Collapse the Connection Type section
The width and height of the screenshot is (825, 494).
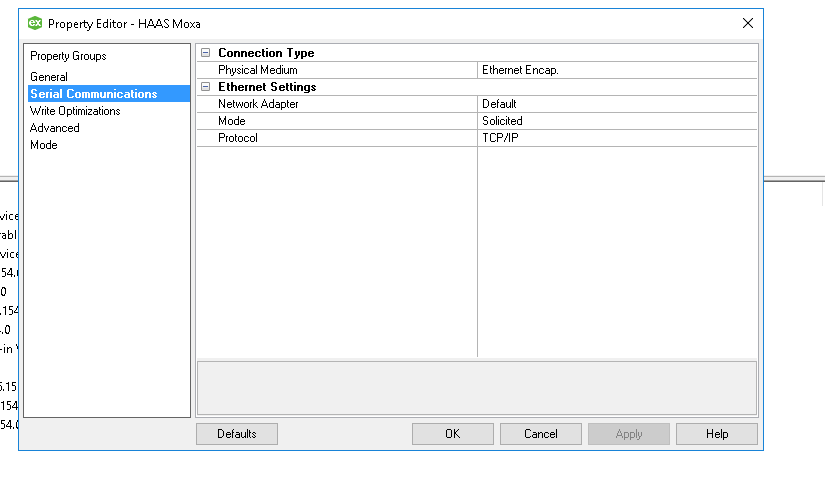coord(206,53)
